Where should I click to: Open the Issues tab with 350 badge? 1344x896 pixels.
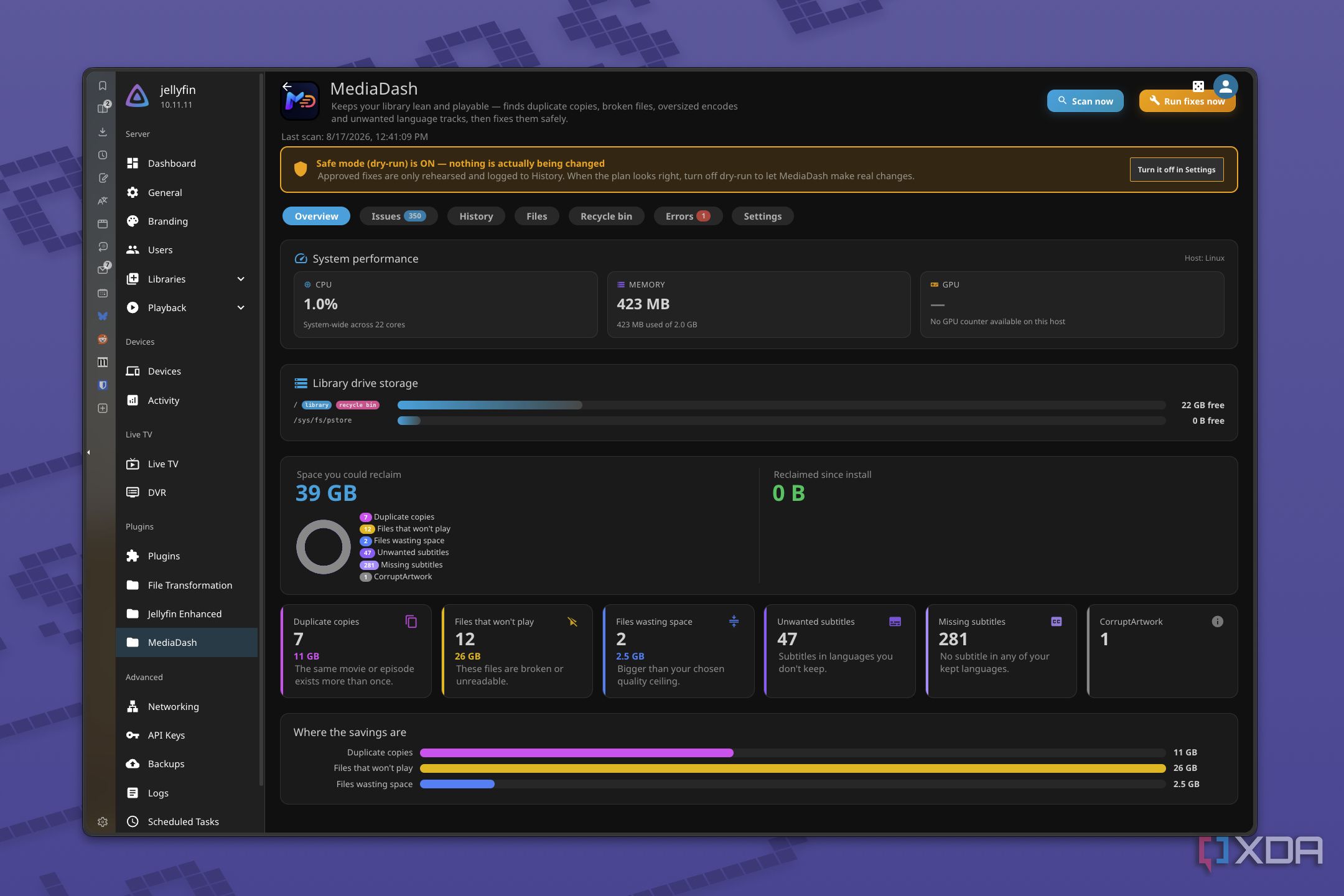click(x=398, y=216)
